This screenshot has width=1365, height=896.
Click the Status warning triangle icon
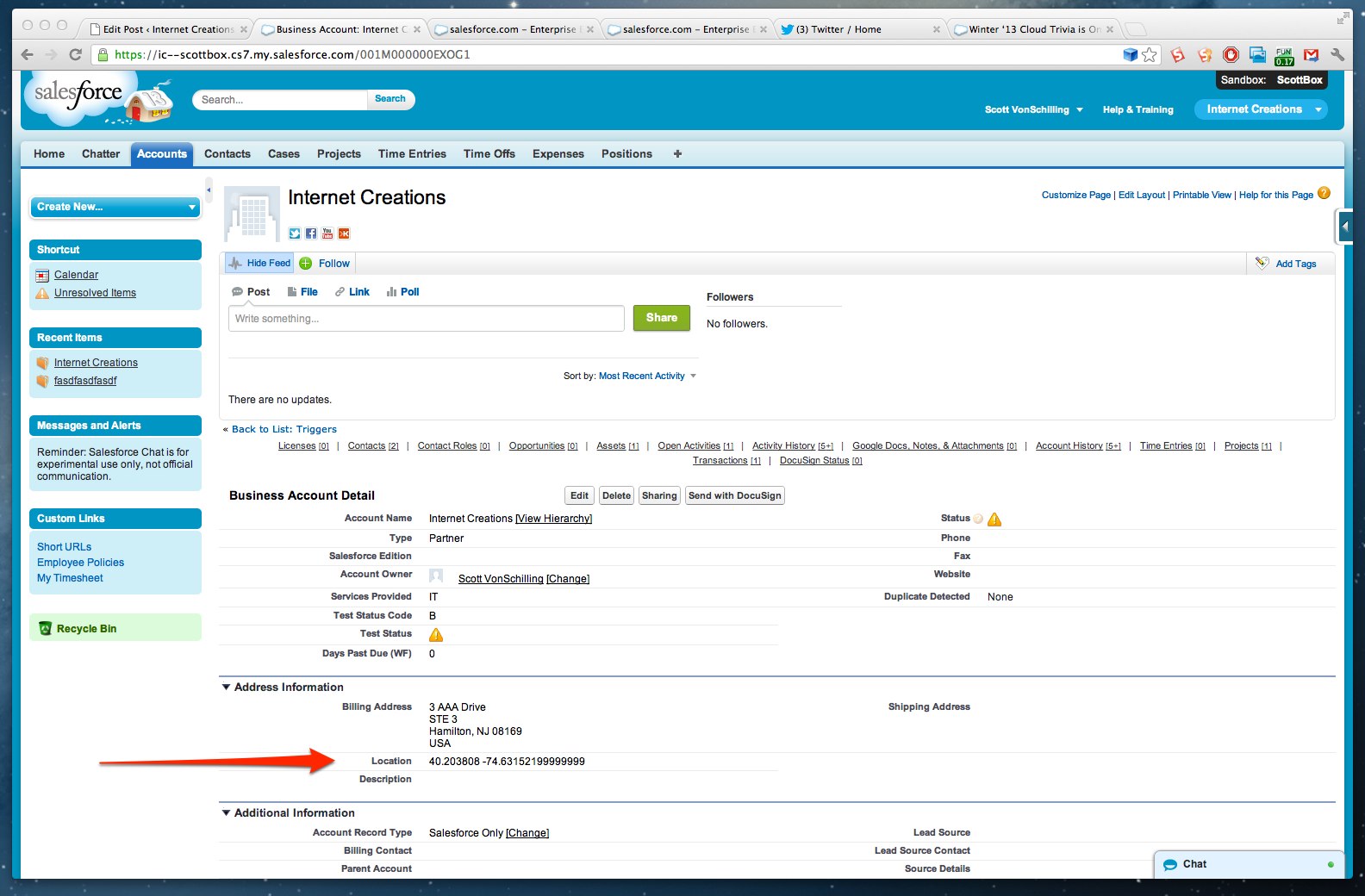[994, 519]
